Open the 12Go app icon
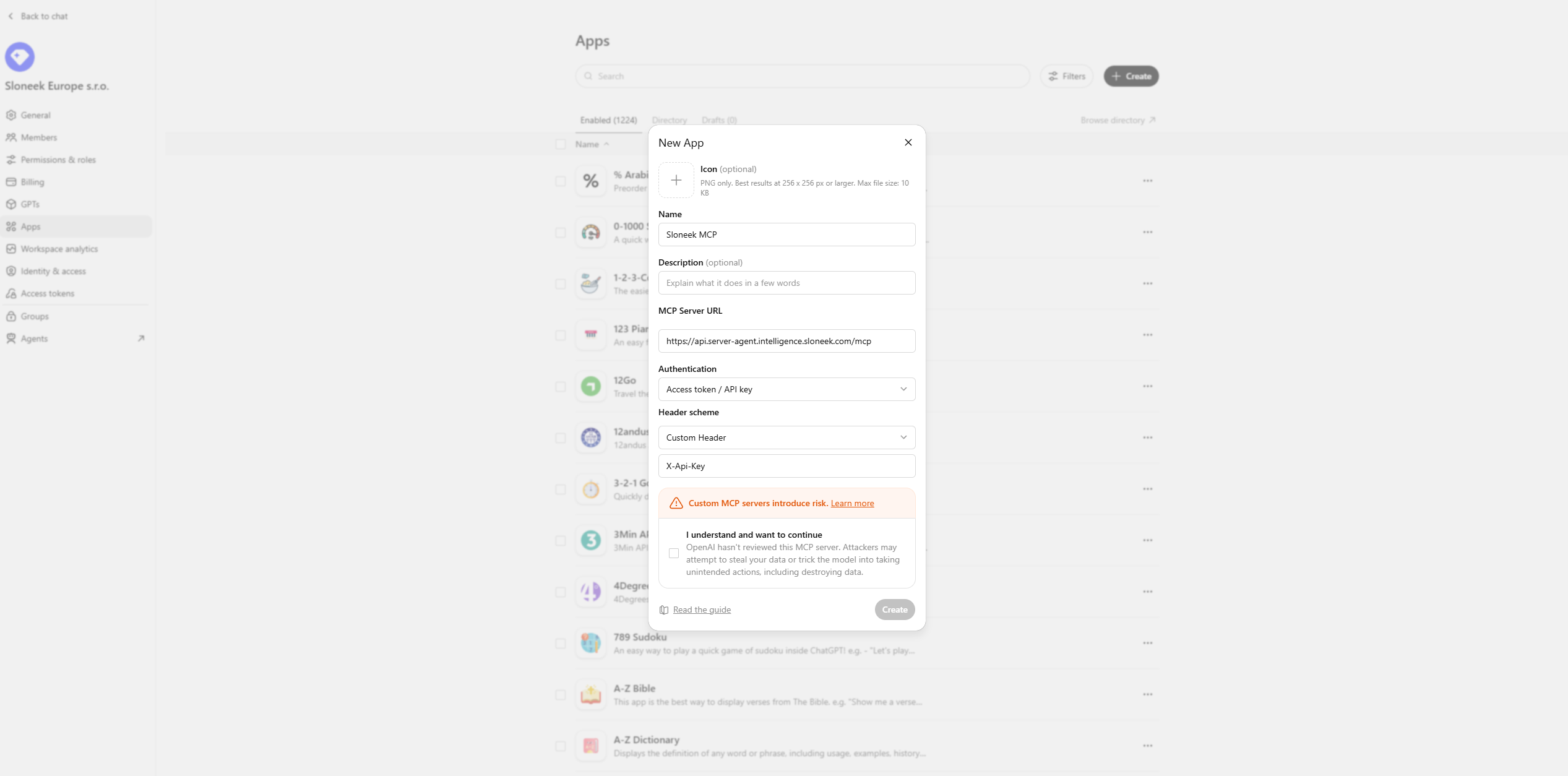The width and height of the screenshot is (1568, 776). [x=591, y=386]
